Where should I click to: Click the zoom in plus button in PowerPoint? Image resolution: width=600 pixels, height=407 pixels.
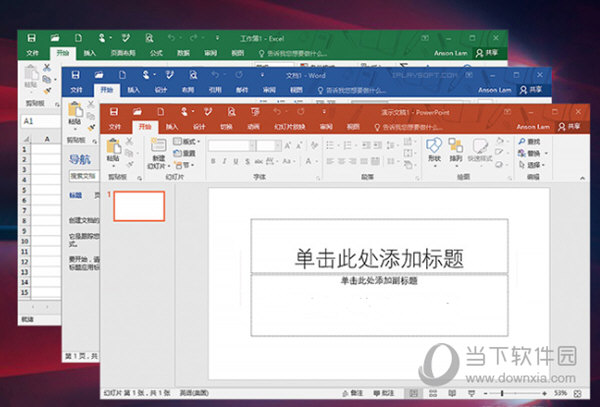(545, 393)
